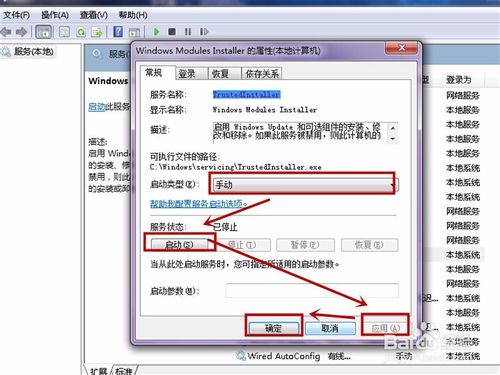Click the Export list toolbar icon

coord(97,32)
